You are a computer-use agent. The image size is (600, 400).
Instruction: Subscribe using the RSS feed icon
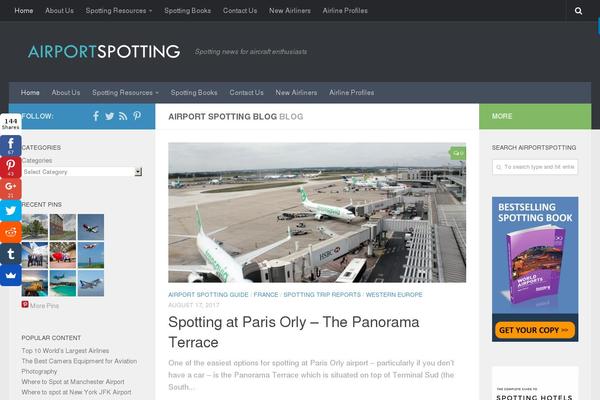click(123, 116)
